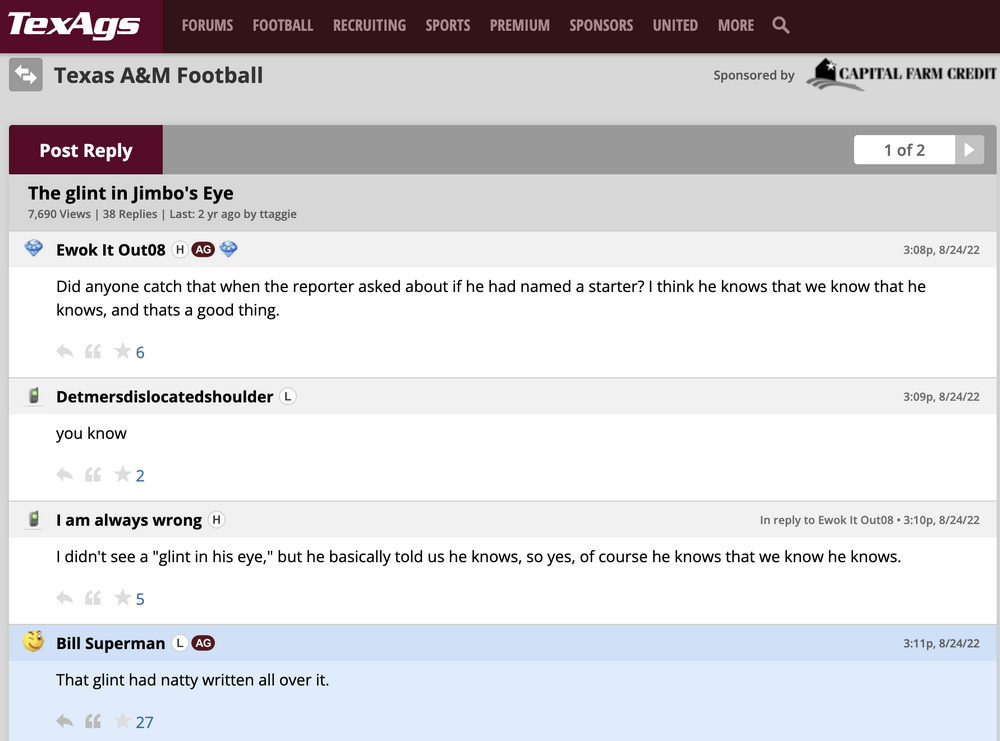The image size is (1000, 741).
Task: Go to next page arrow
Action: 969,150
